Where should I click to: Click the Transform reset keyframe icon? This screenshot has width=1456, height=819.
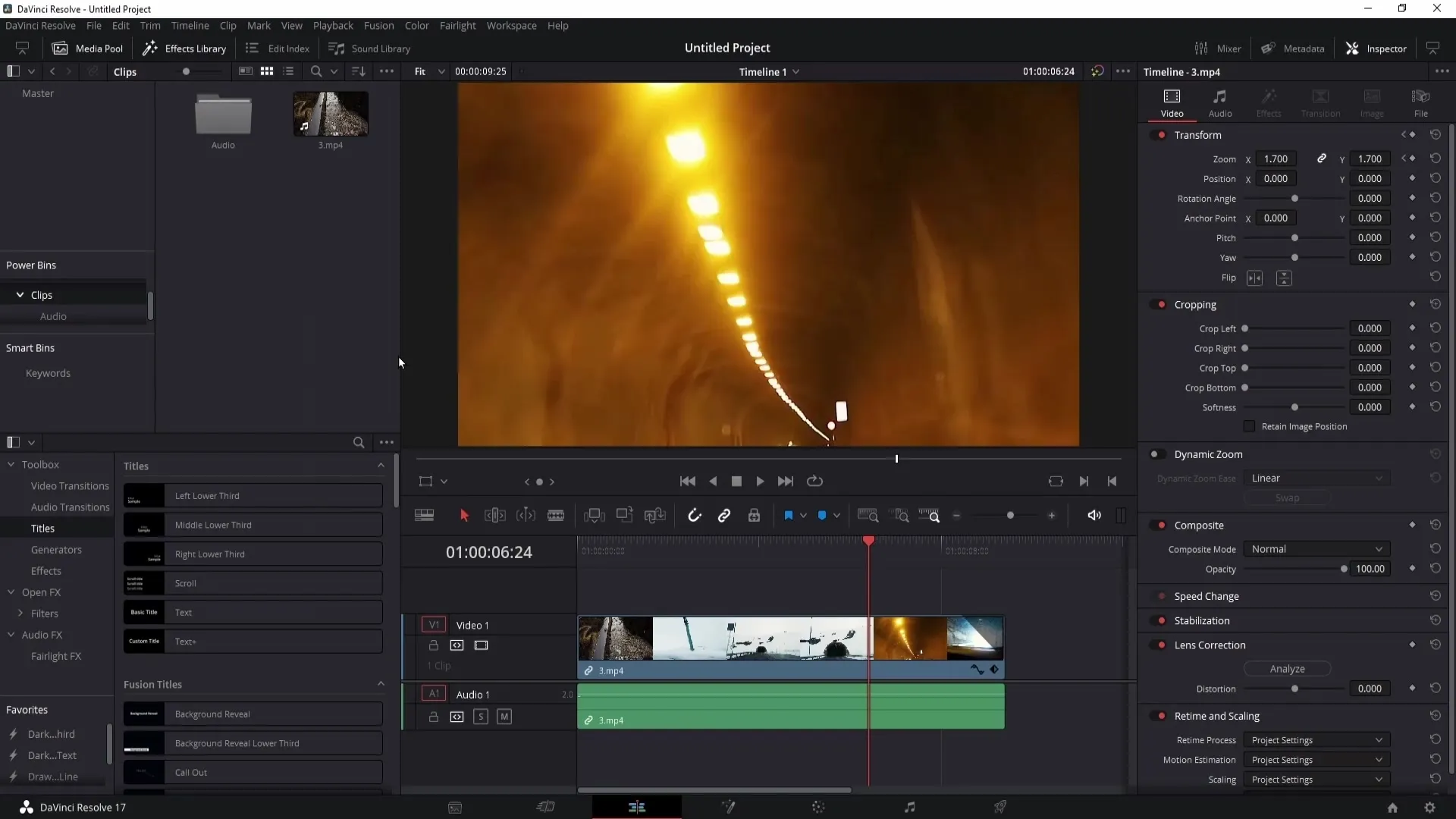[x=1436, y=134]
